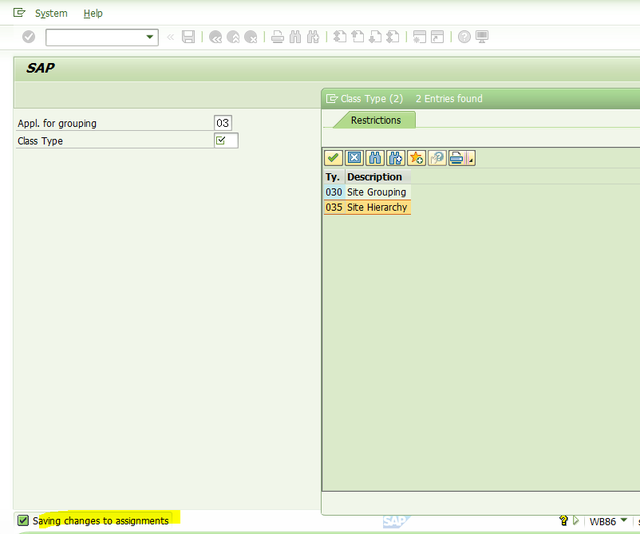The height and width of the screenshot is (534, 640).
Task: Click the Find binoculars icon in popup
Action: (x=375, y=158)
